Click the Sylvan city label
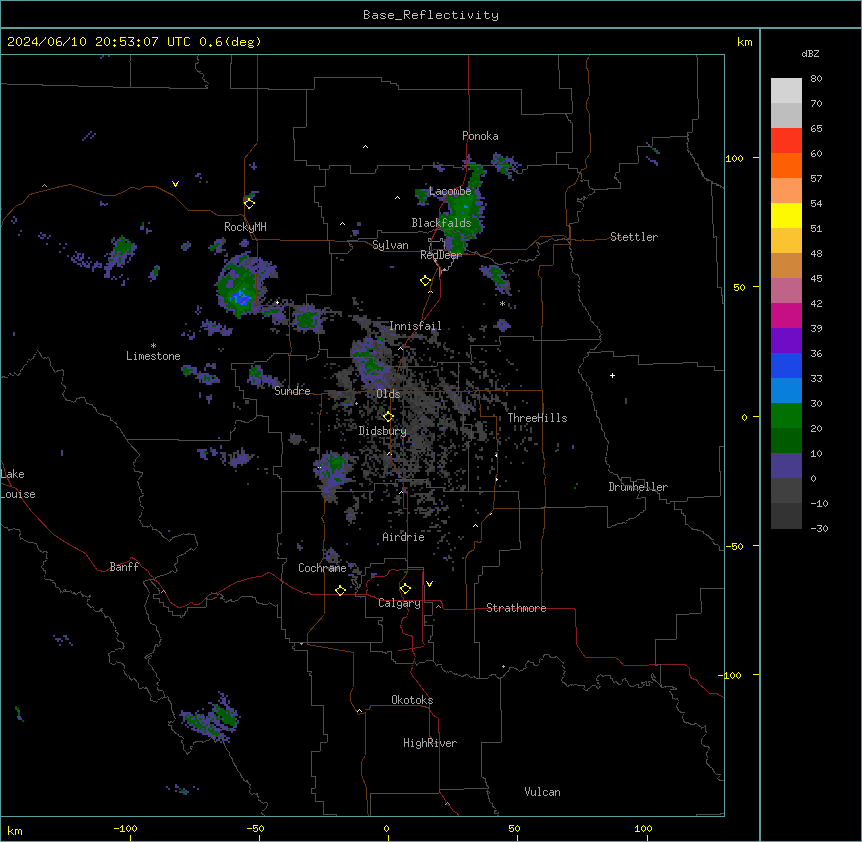862x842 pixels. point(390,245)
